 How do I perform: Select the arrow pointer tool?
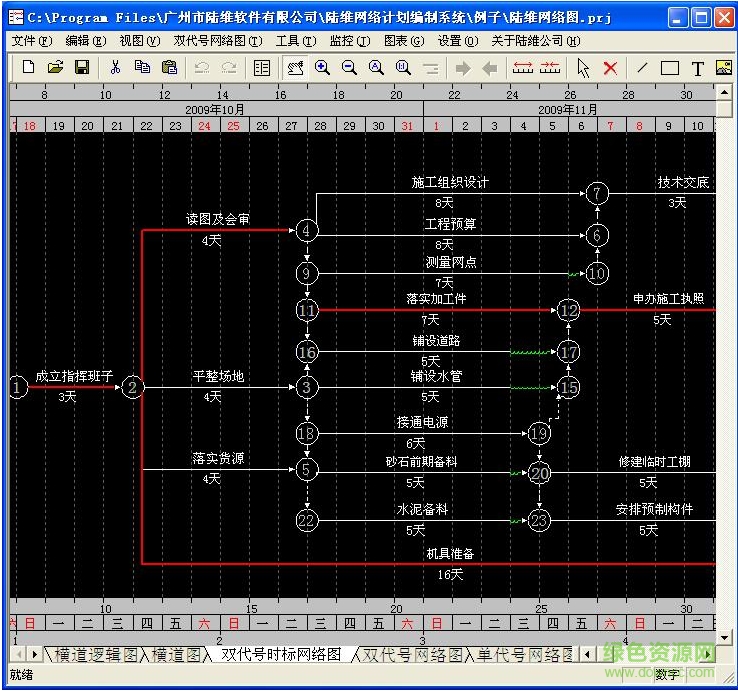click(583, 68)
